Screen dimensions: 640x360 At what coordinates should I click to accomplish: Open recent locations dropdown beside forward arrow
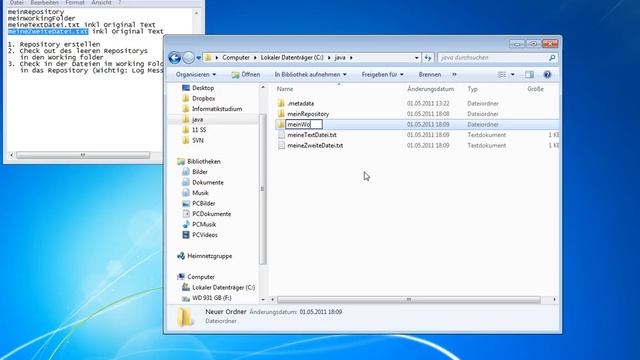pos(198,58)
